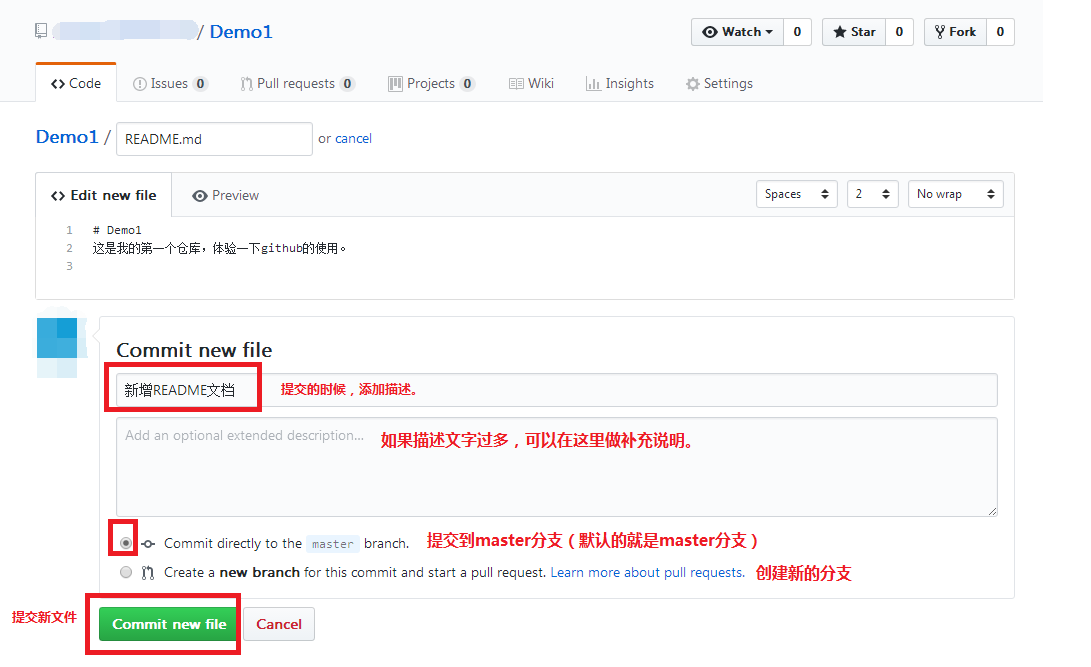Screen dimensions: 1091x667
Task: Click the Insights bar chart icon
Action: coord(593,84)
